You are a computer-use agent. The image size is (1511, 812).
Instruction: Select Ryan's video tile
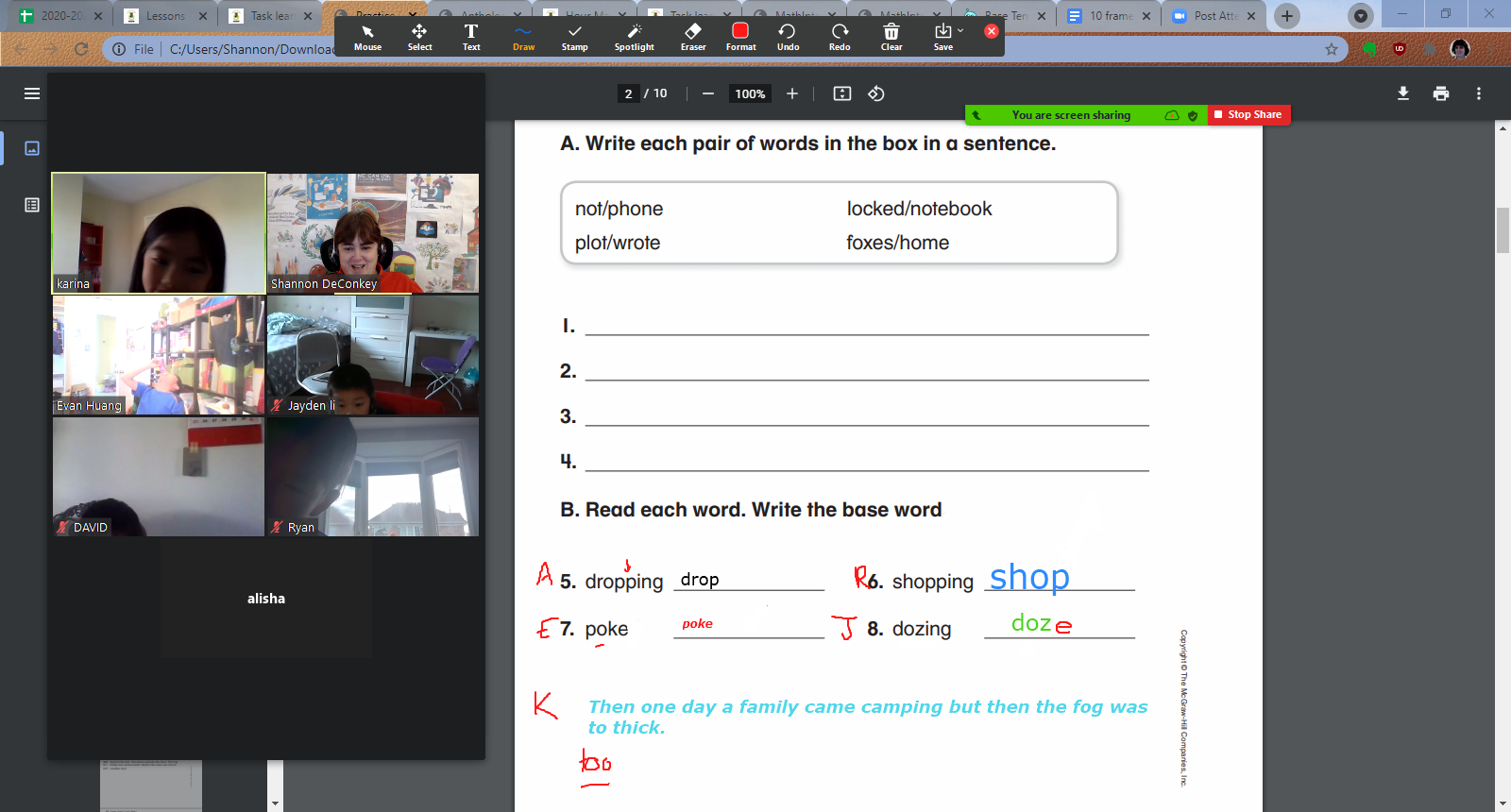pos(373,477)
